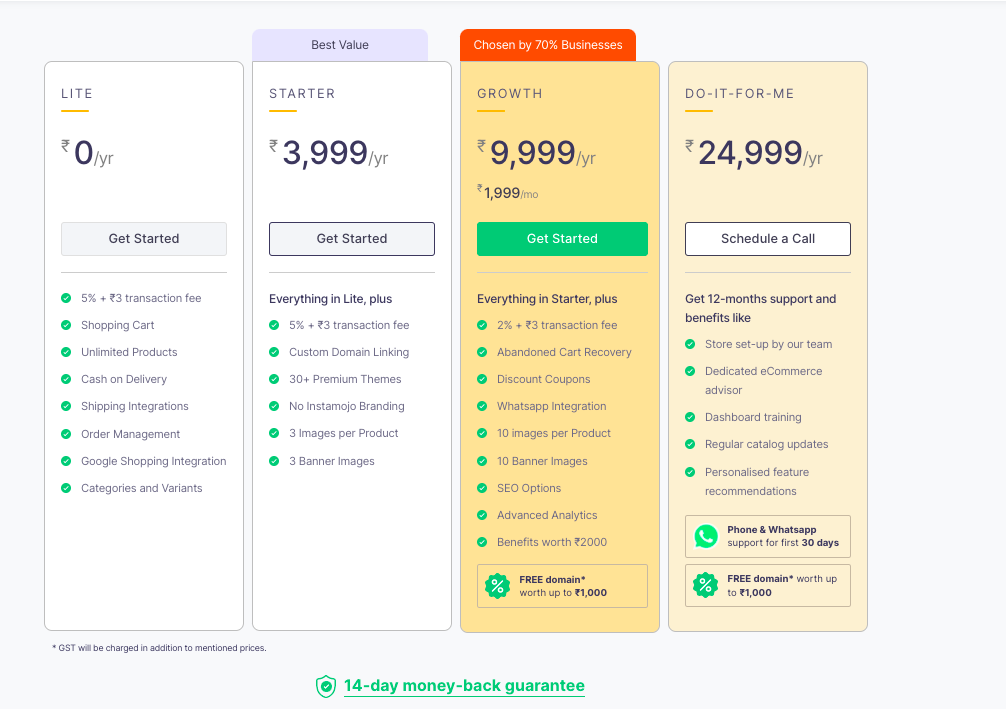
Task: Click checkmark icon beside Dashboard training
Action: 690,417
